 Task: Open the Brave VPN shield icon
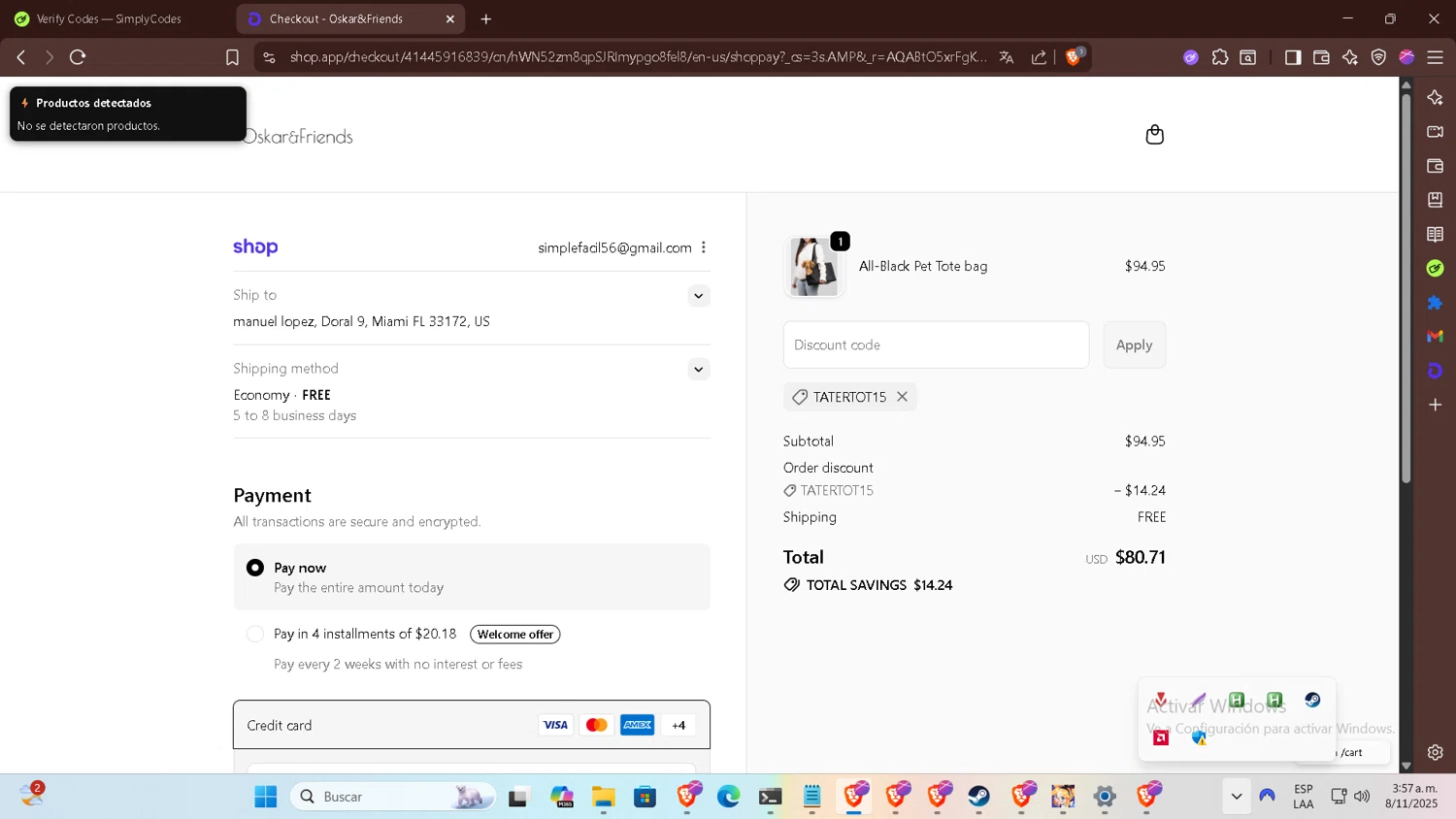1378,57
